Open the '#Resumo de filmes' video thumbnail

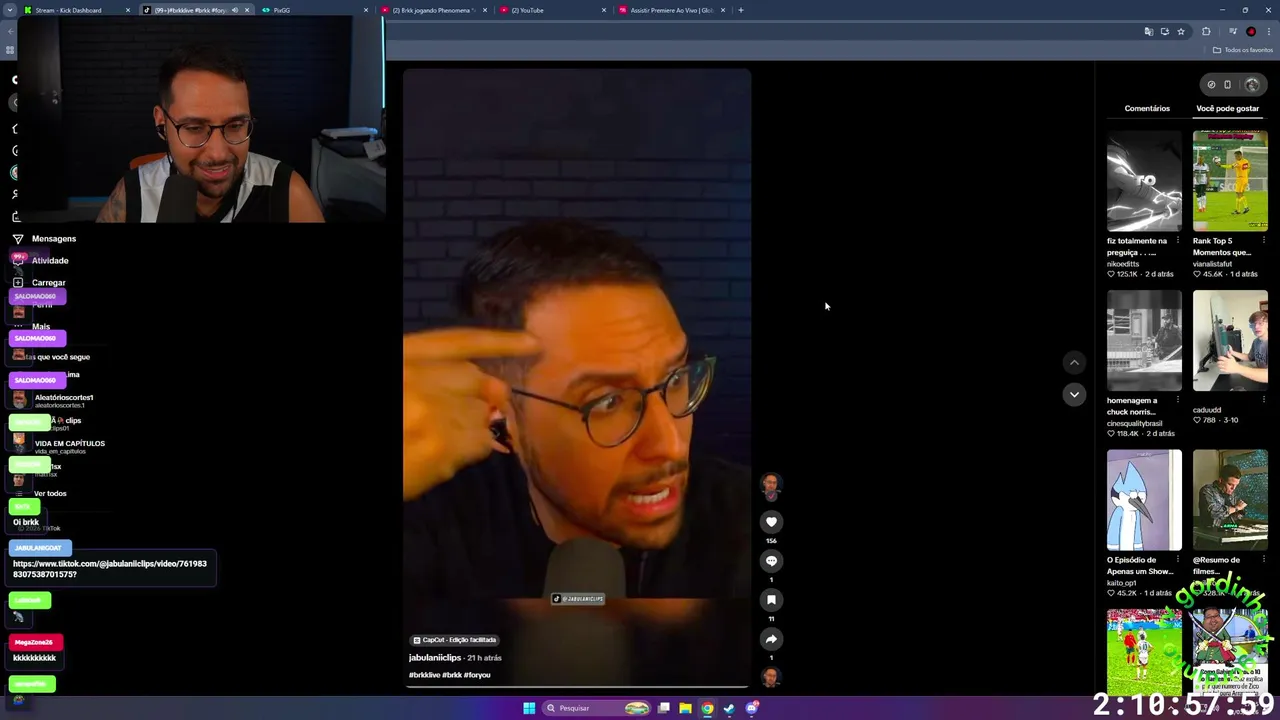1230,500
